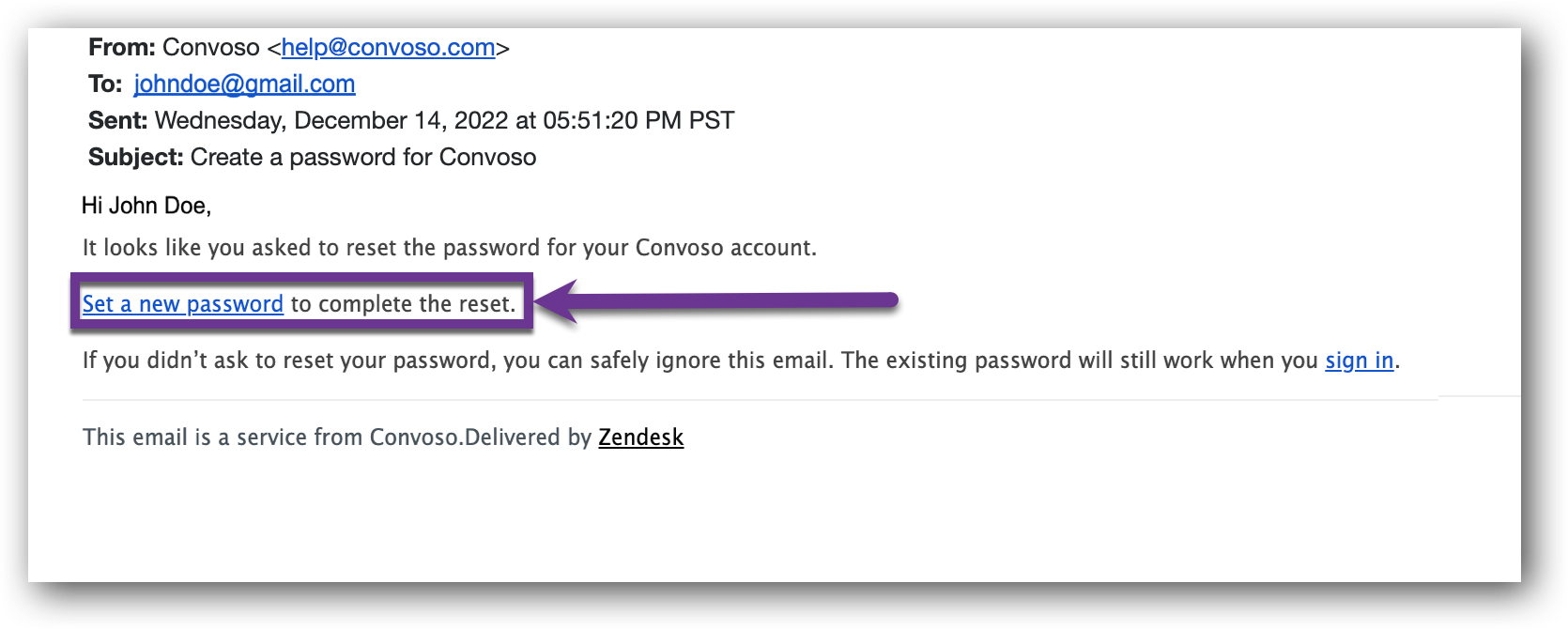Image resolution: width=1568 pixels, height=629 pixels.
Task: Select the bold "From:" header label
Action: [x=122, y=47]
